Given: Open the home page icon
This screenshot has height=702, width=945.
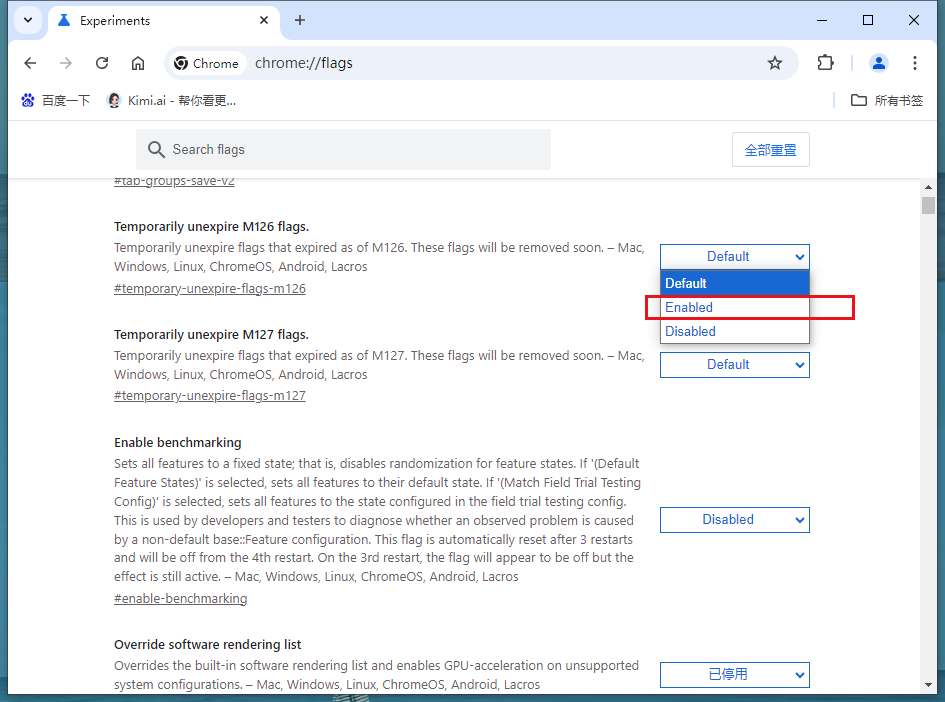Looking at the screenshot, I should pyautogui.click(x=138, y=63).
